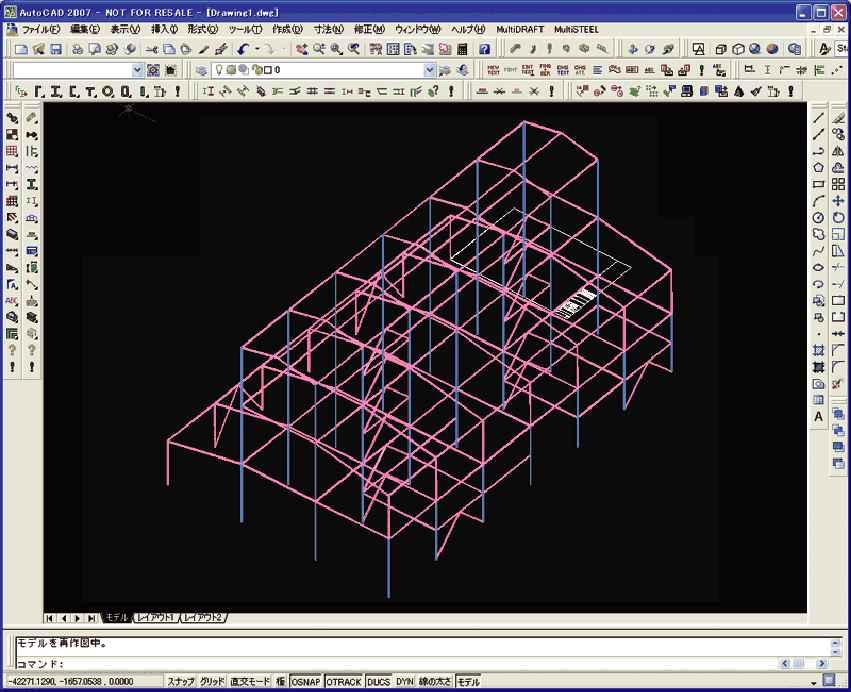
Task: Select the Circle draw tool
Action: click(x=818, y=218)
